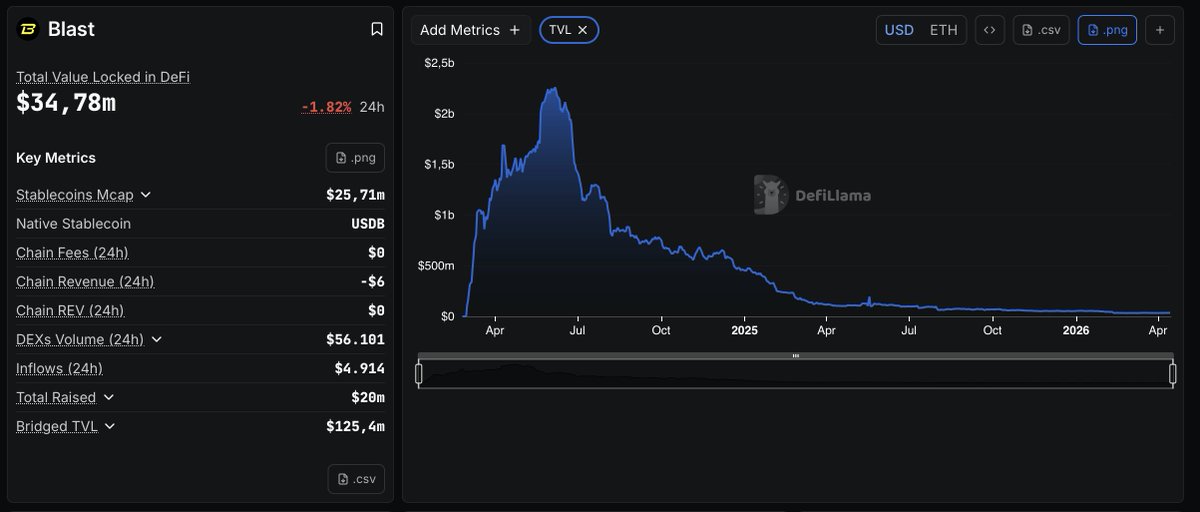Click 'Total Value Locked in DeFi' label
Viewport: 1200px width, 512px height.
[x=103, y=77]
